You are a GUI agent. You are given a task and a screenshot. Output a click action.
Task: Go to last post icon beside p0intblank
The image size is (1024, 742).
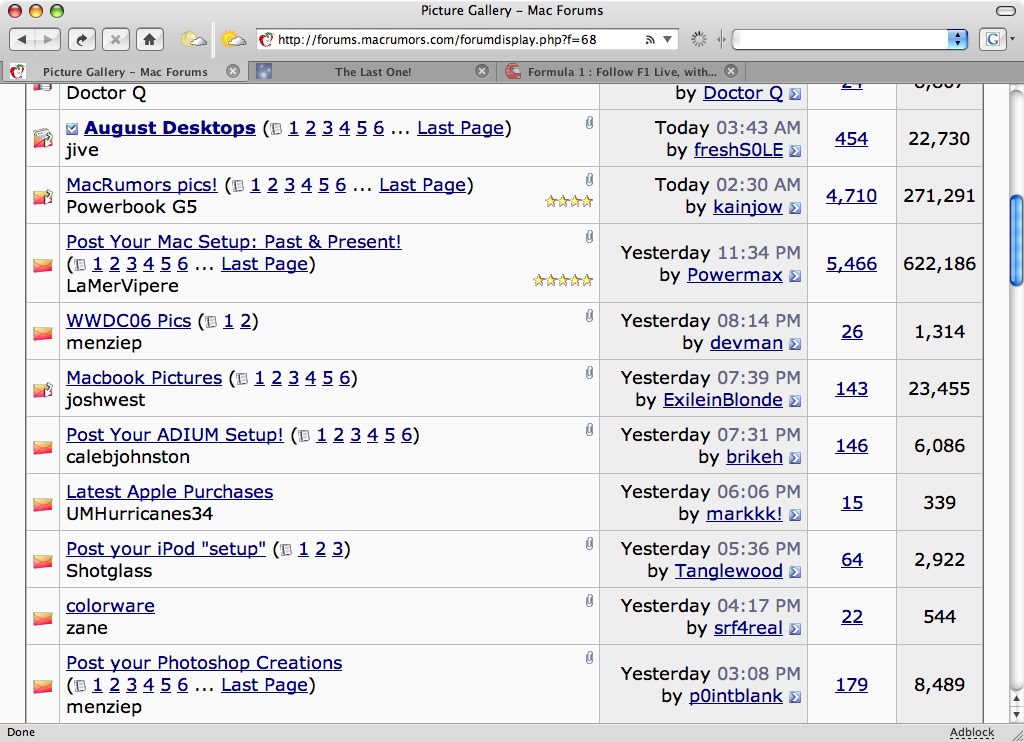795,697
